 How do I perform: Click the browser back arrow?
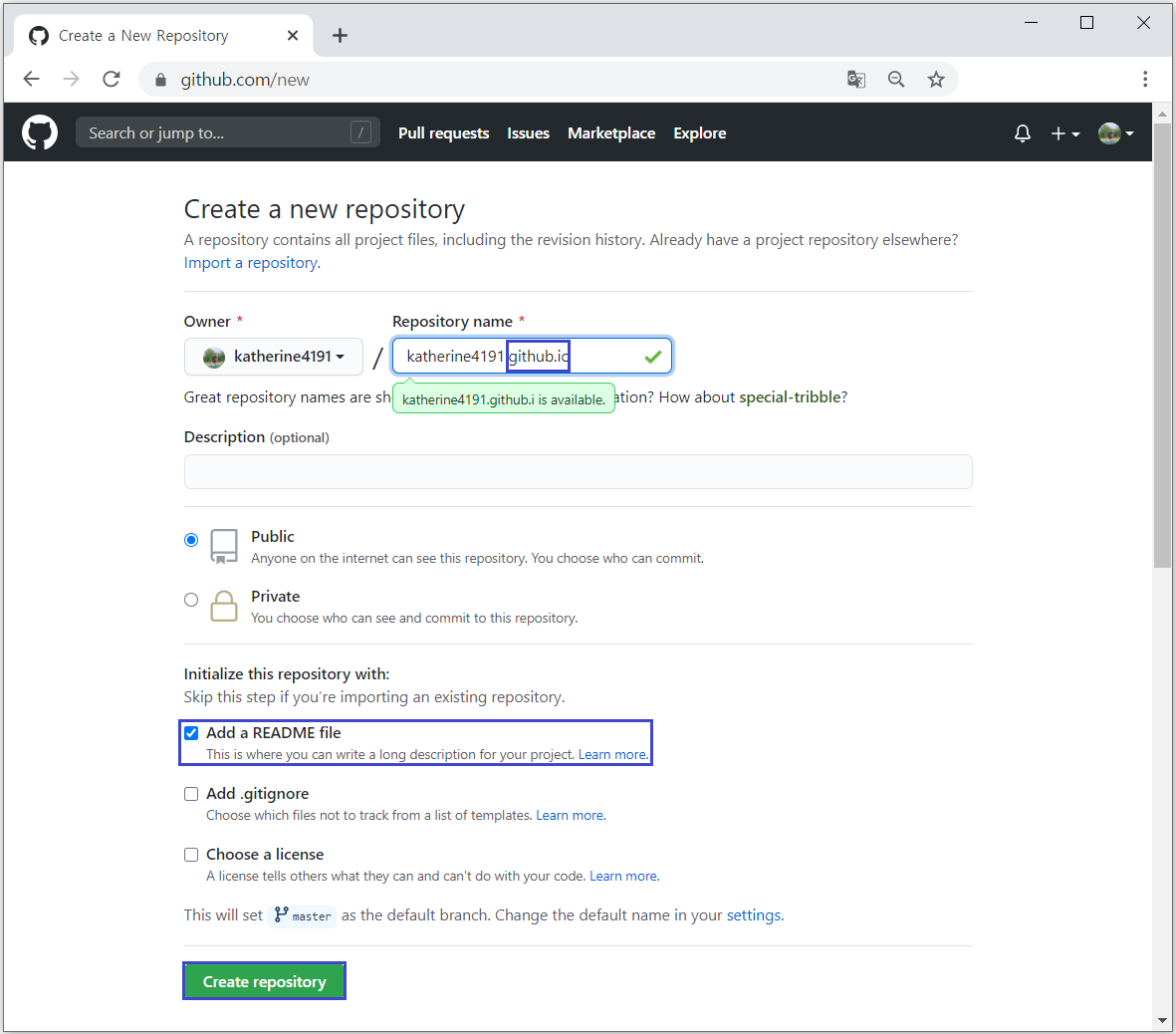click(32, 79)
